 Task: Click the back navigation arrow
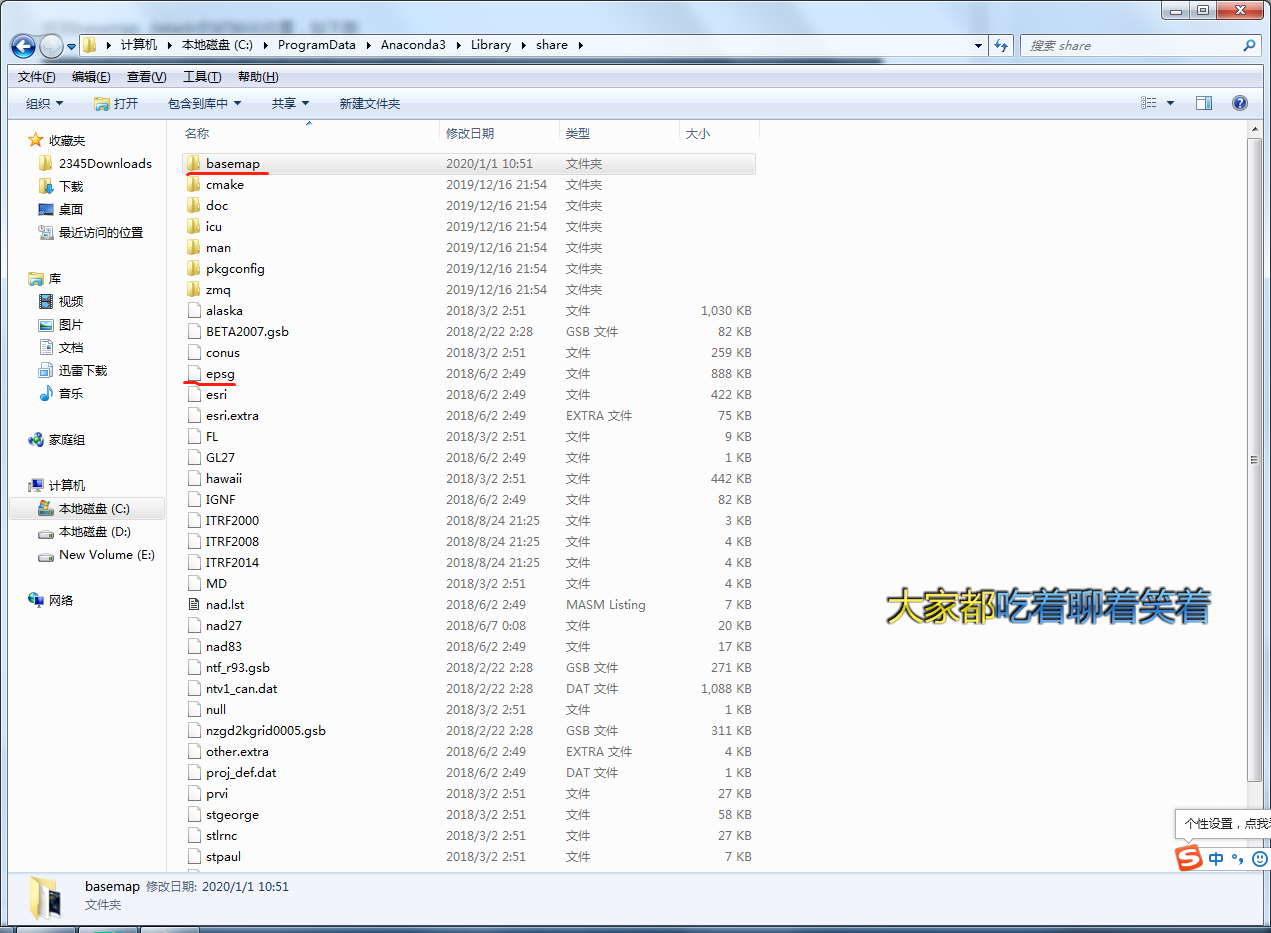point(22,45)
